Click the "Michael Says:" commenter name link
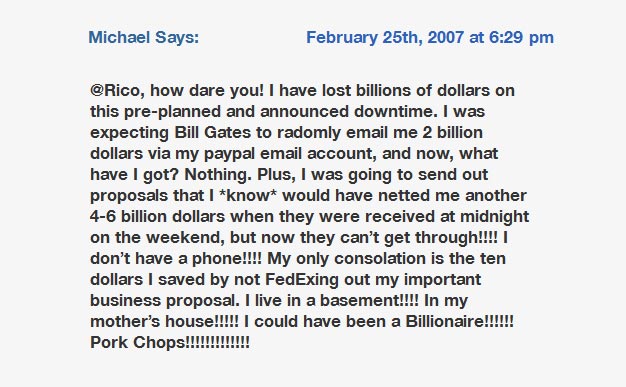The image size is (626, 387). point(144,38)
